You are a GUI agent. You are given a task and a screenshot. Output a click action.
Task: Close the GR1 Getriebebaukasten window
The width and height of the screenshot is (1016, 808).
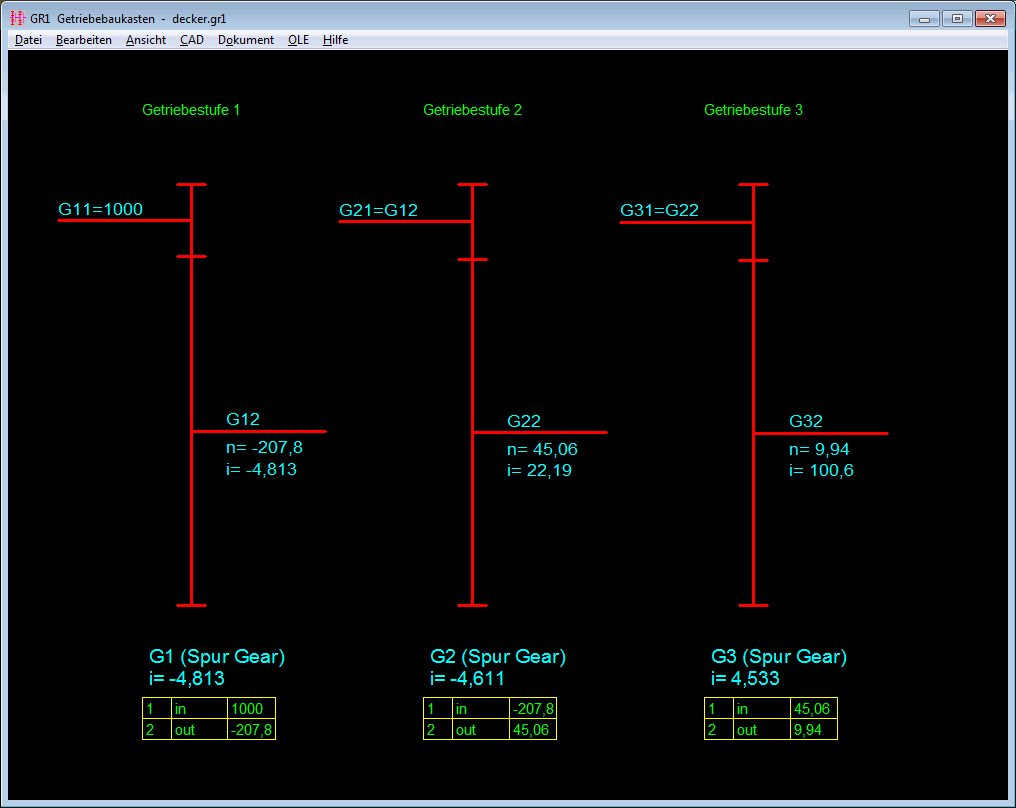pyautogui.click(x=989, y=18)
